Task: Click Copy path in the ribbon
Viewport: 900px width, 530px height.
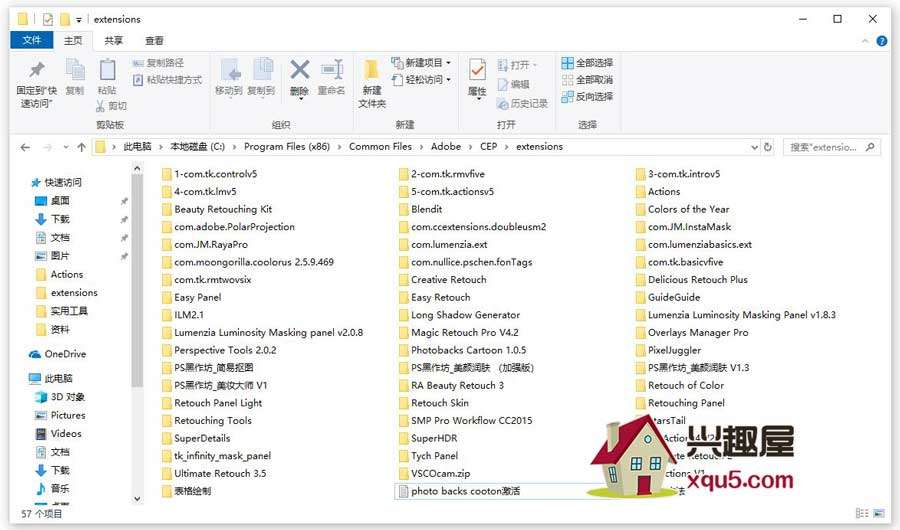Action: 158,63
